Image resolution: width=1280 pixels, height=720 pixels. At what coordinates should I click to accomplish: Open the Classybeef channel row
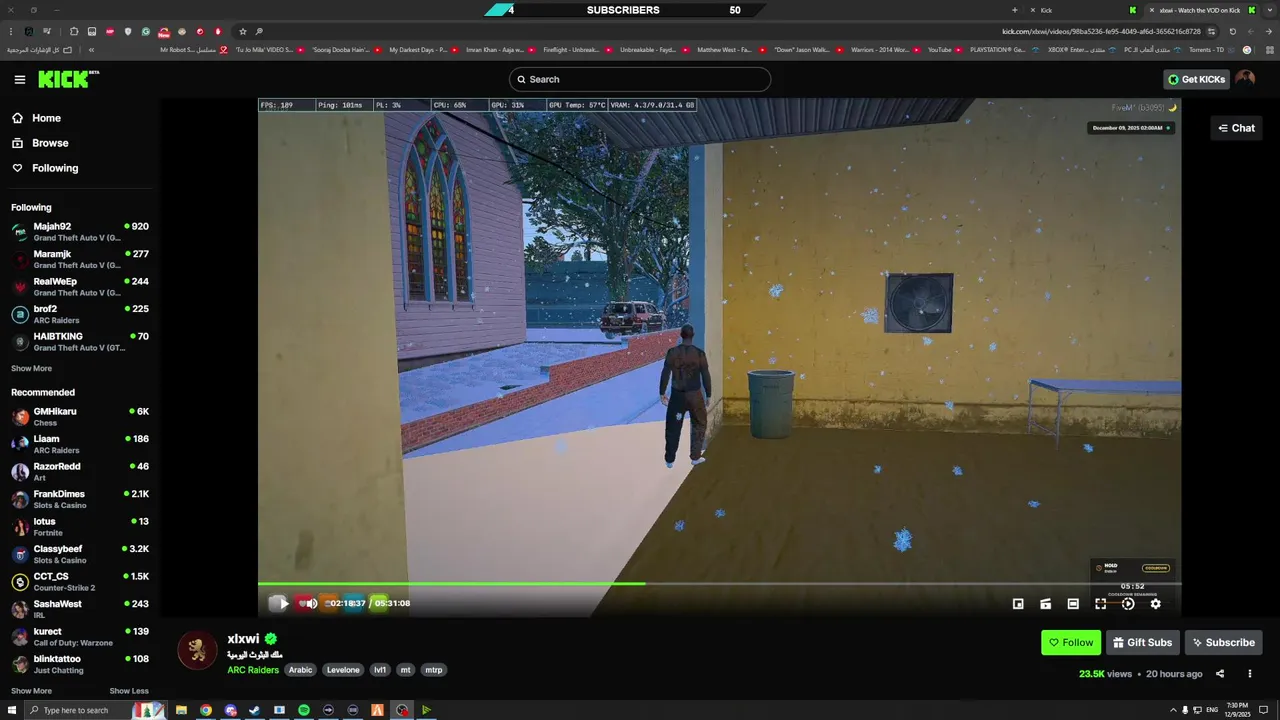[x=80, y=554]
